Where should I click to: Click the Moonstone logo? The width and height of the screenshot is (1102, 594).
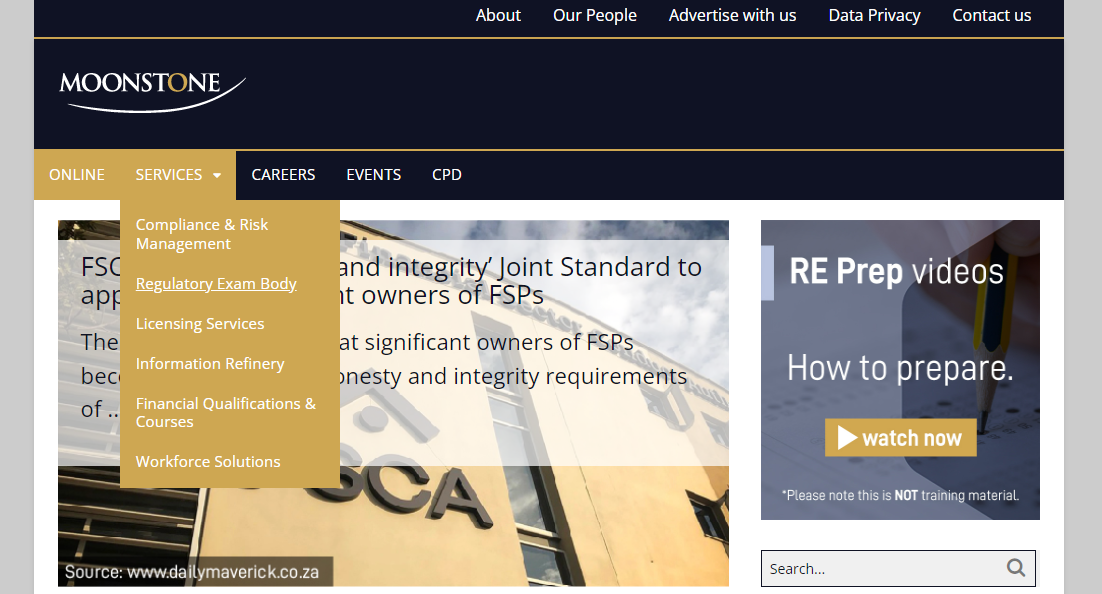tap(150, 85)
